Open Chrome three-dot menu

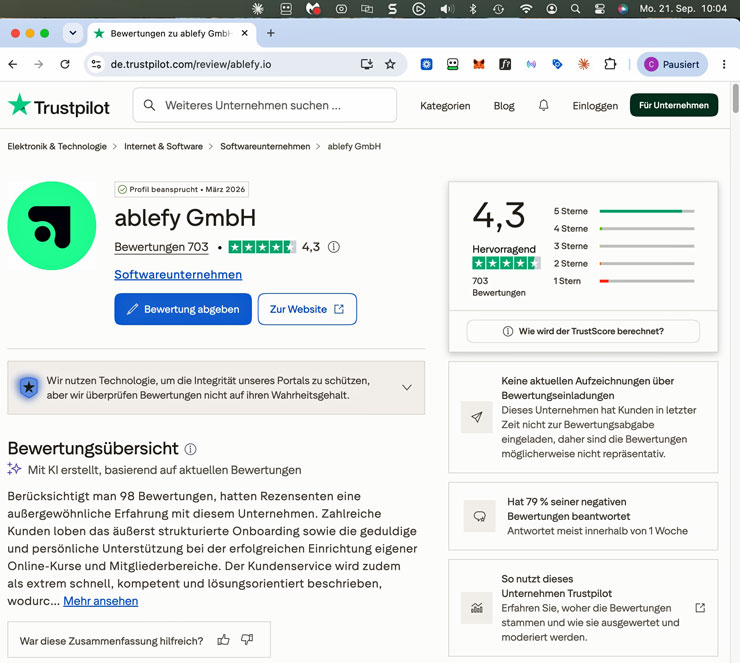tap(724, 64)
